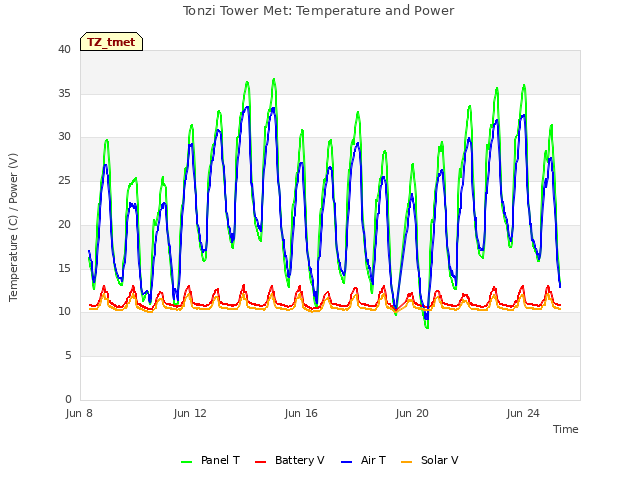The width and height of the screenshot is (640, 480).
Task: Click the 'Jun 16' x-axis tick label
Action: click(x=301, y=413)
